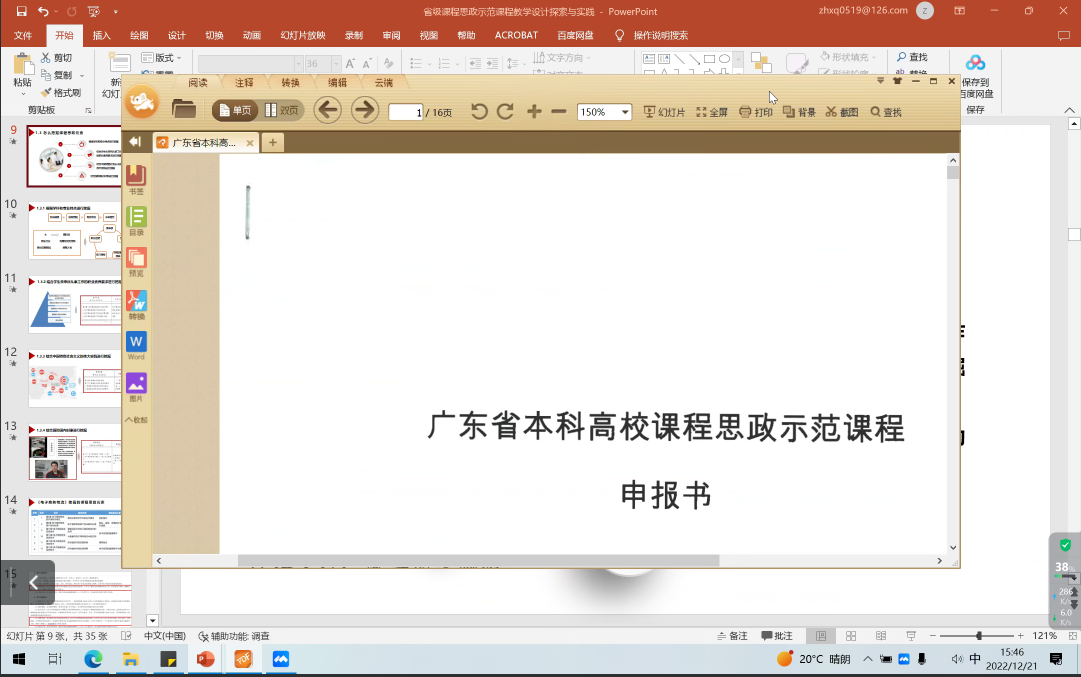Select the 审阅 ribbon tab in PowerPoint
Screen dimensions: 1081x677
coord(391,35)
